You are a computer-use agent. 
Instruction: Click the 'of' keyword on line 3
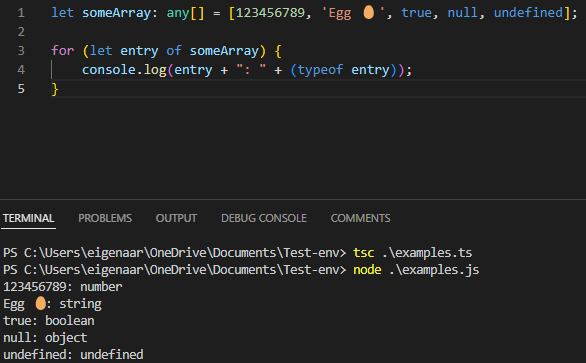coord(174,51)
